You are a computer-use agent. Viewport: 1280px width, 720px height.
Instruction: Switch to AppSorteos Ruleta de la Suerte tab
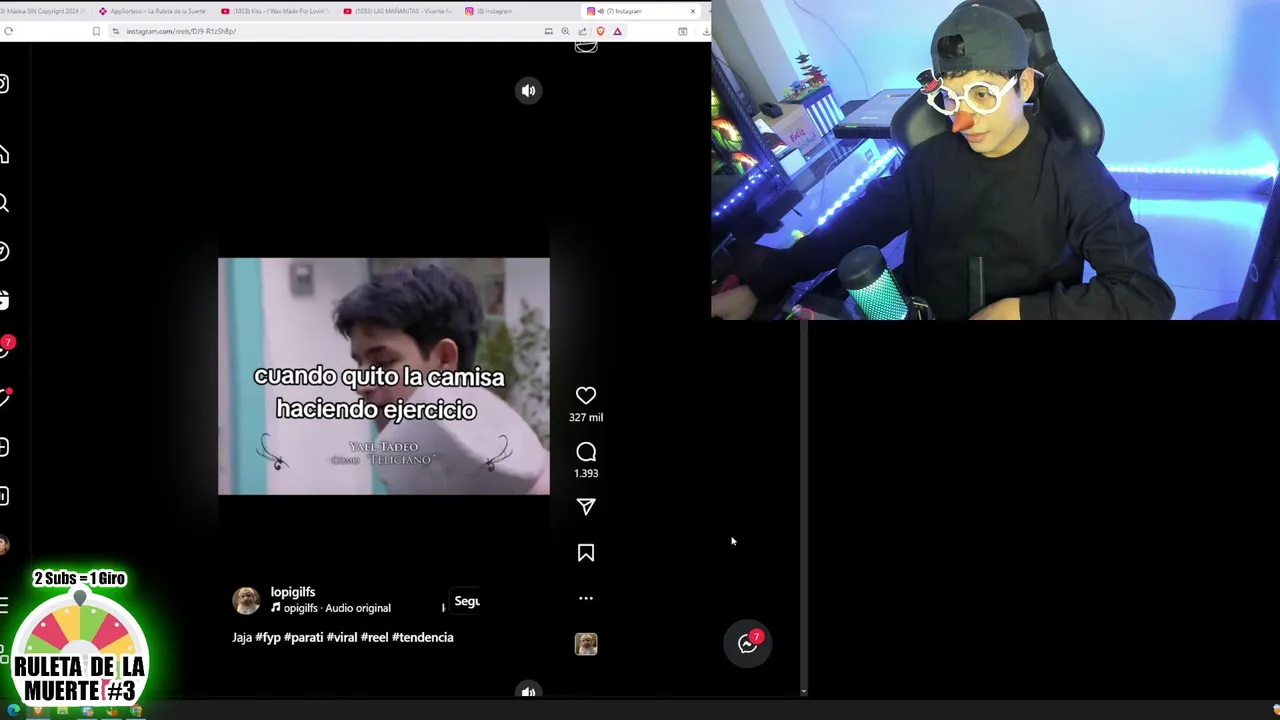pyautogui.click(x=152, y=11)
